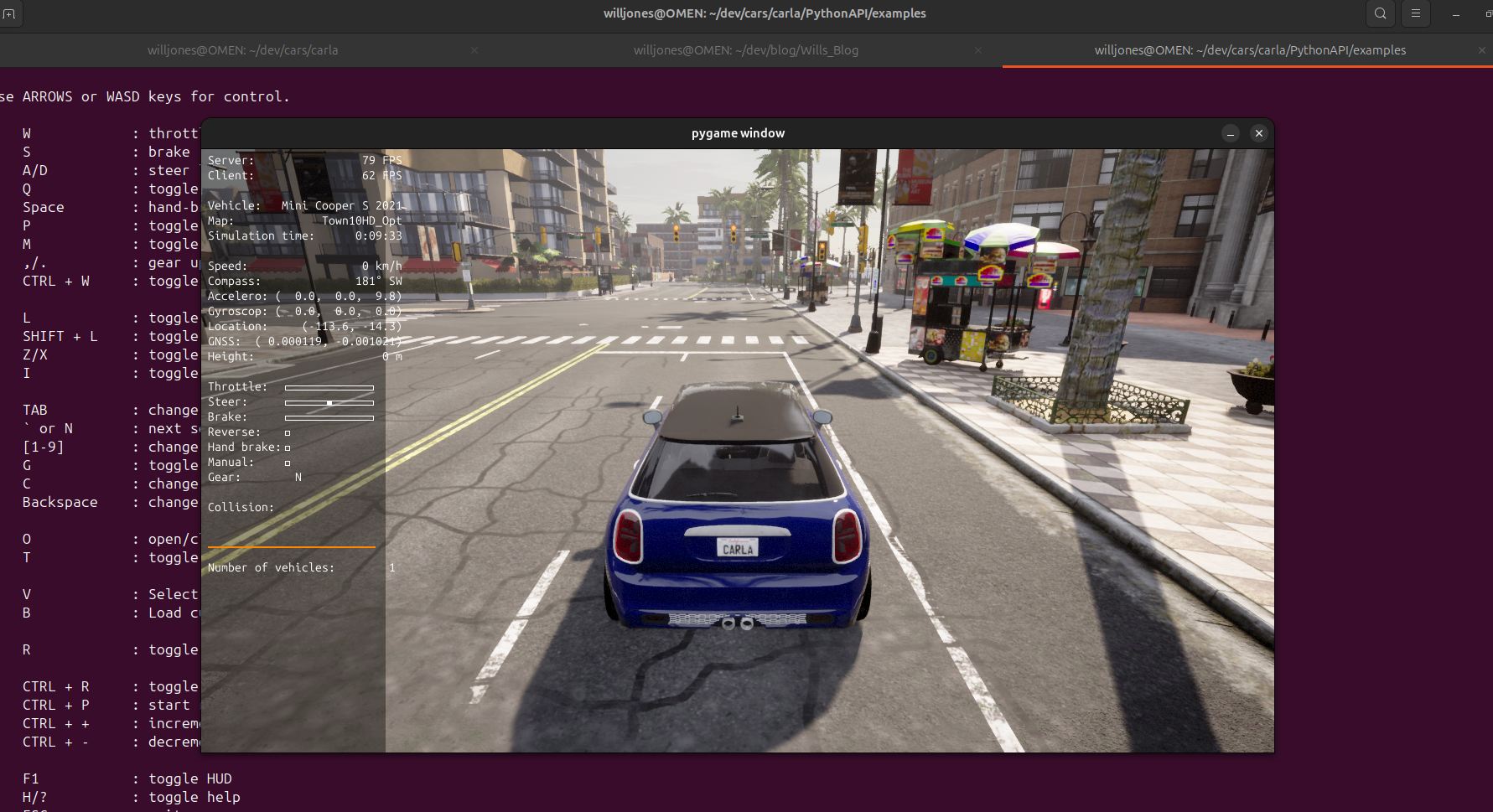Click the 'Height:' readout
This screenshot has width=1493, height=812.
click(305, 356)
